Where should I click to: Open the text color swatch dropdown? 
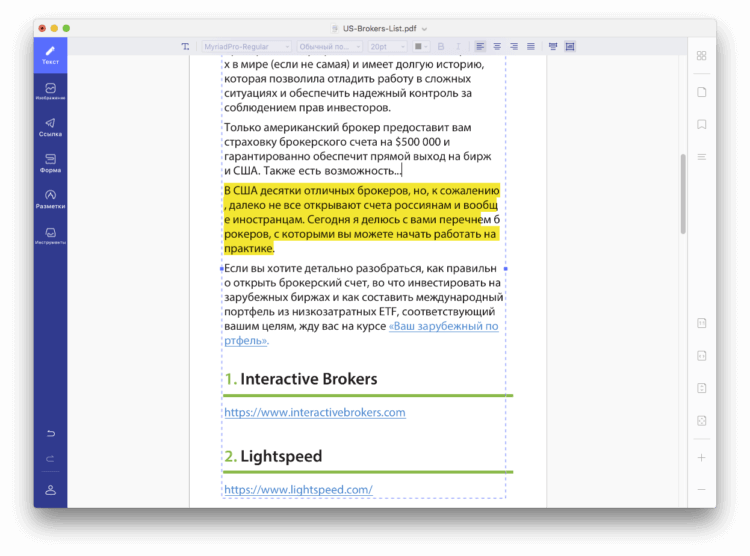coord(421,46)
